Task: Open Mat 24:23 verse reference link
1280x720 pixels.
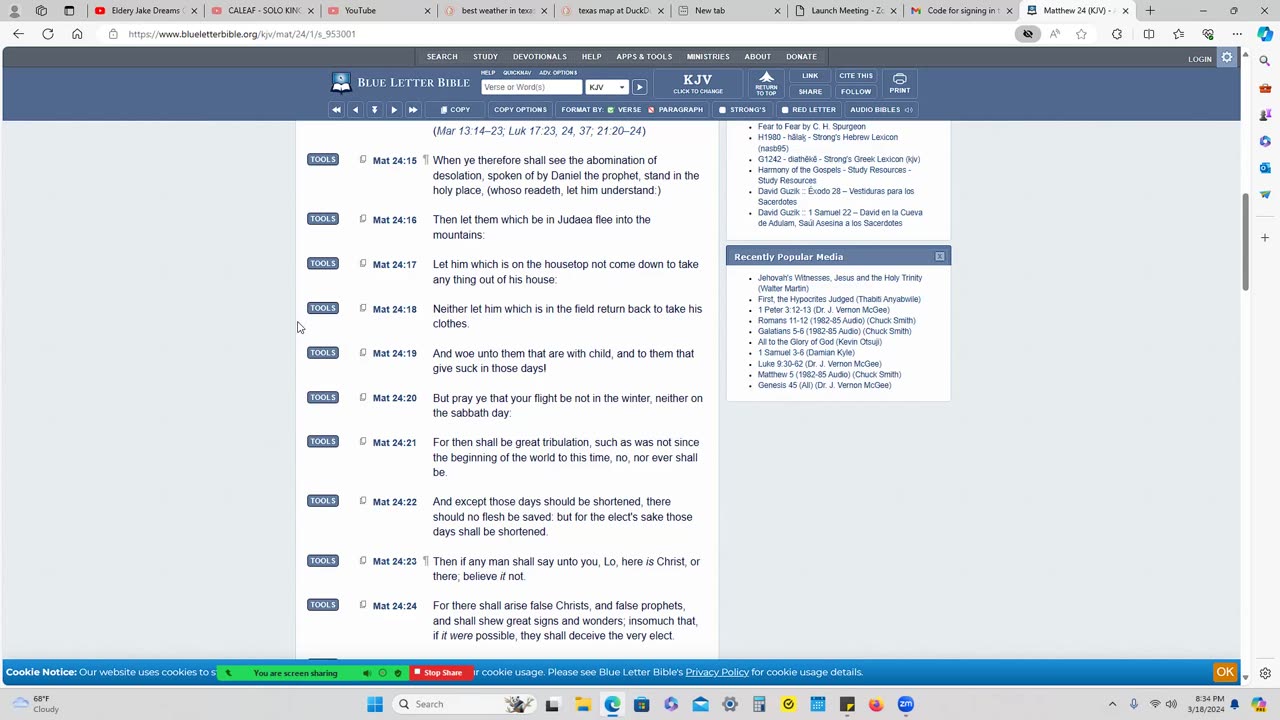Action: tap(394, 561)
